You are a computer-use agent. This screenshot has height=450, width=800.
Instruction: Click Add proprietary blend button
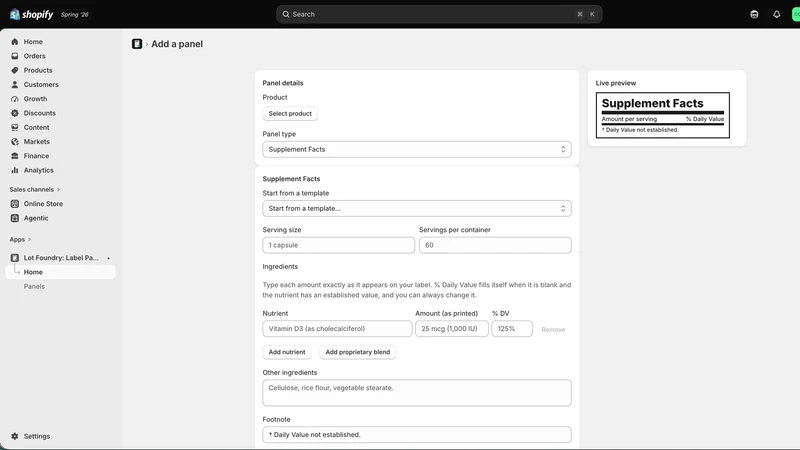358,352
